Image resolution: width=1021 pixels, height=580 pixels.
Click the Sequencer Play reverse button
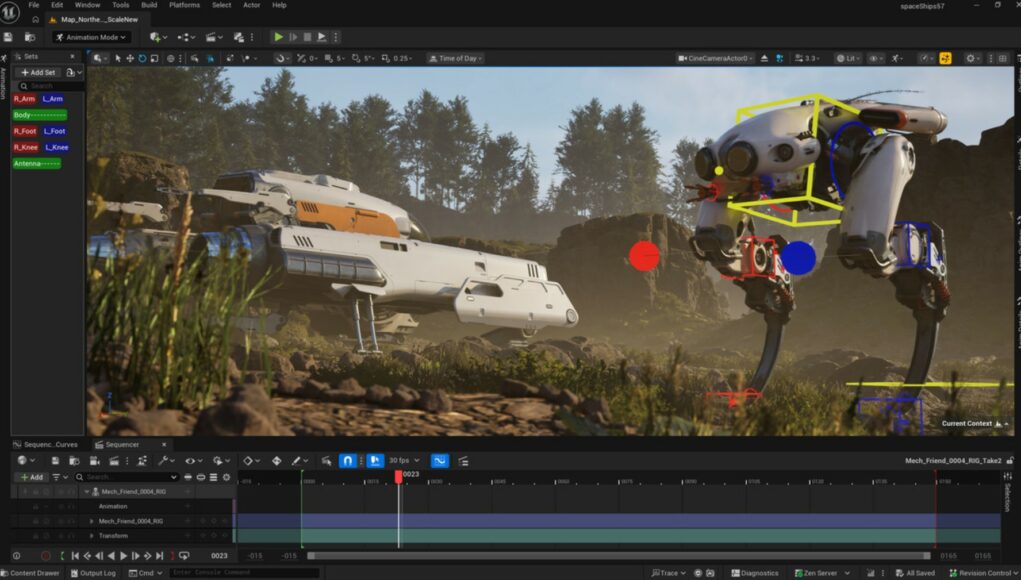(111, 556)
